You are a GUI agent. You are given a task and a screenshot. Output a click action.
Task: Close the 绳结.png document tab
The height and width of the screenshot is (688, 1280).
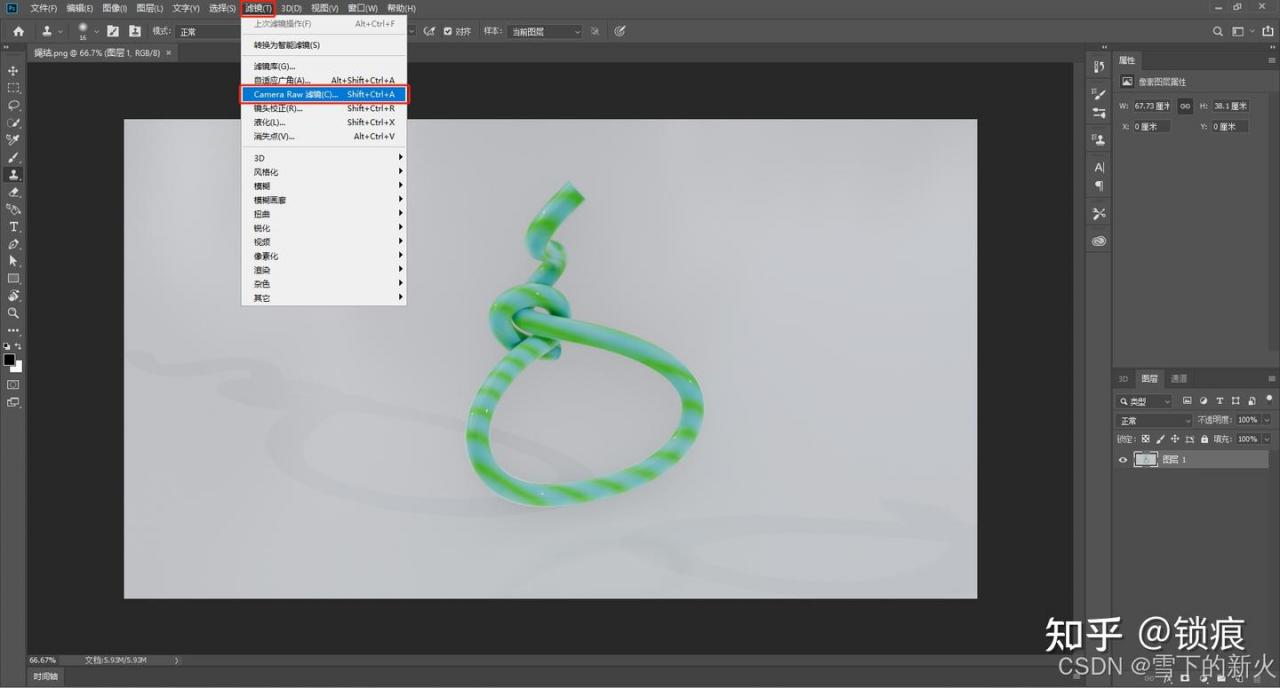[168, 52]
